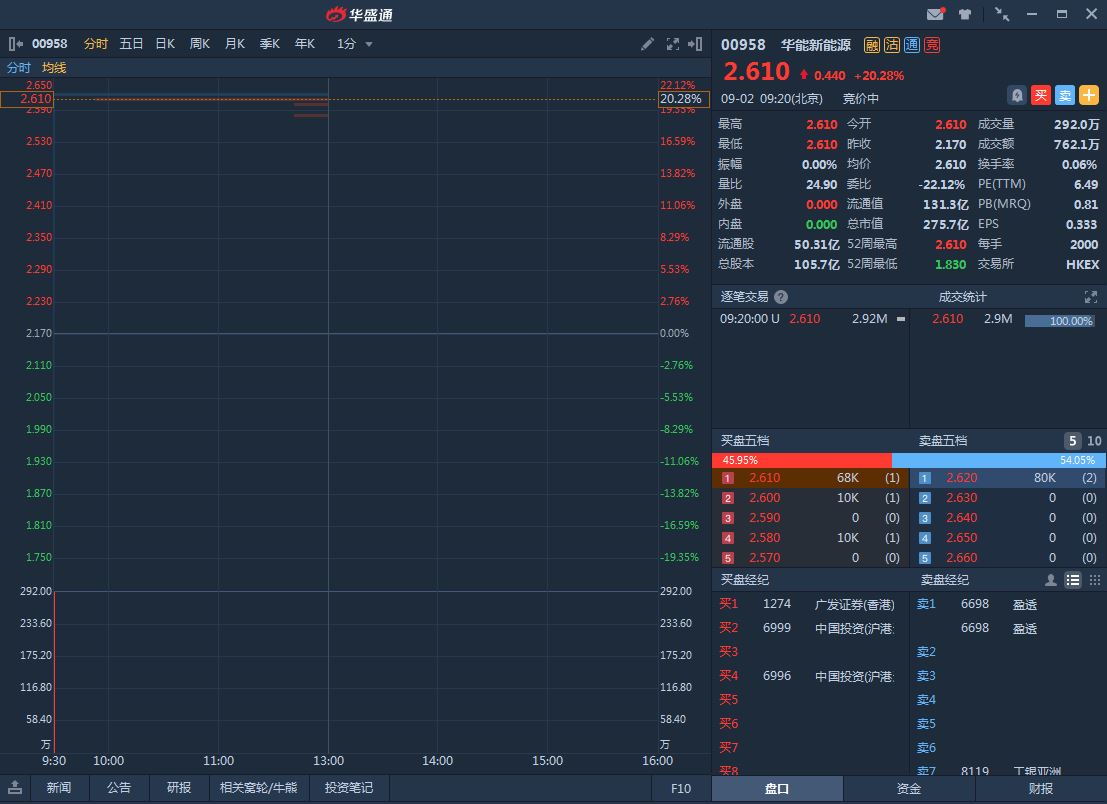
Task: Open the 新闻 news tab
Action: 59,788
